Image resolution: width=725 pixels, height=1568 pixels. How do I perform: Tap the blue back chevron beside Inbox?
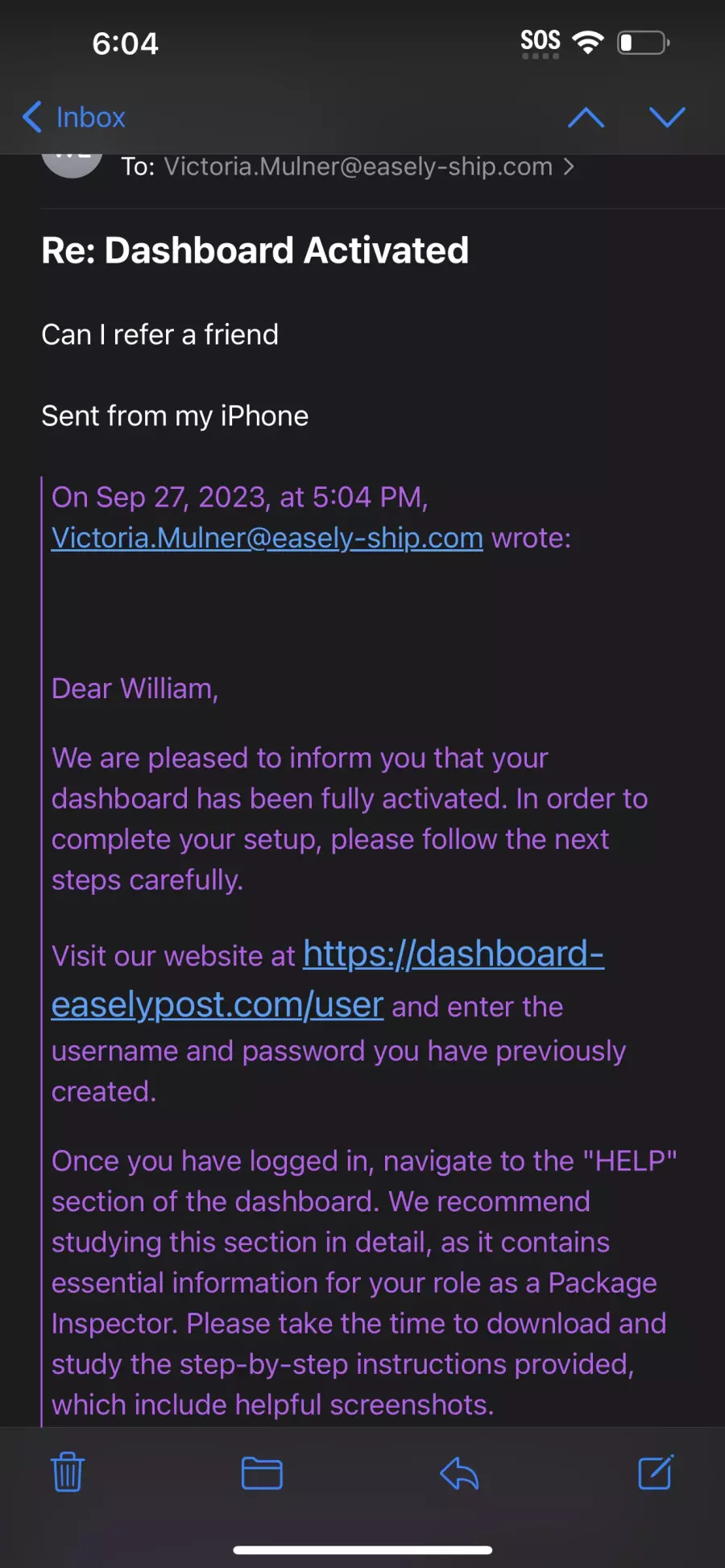32,118
